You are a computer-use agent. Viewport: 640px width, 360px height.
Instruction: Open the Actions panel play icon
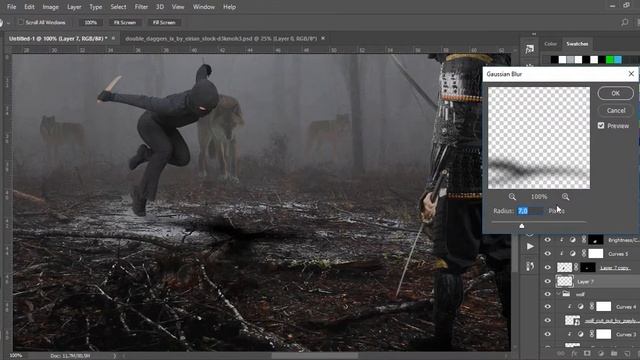point(530,247)
